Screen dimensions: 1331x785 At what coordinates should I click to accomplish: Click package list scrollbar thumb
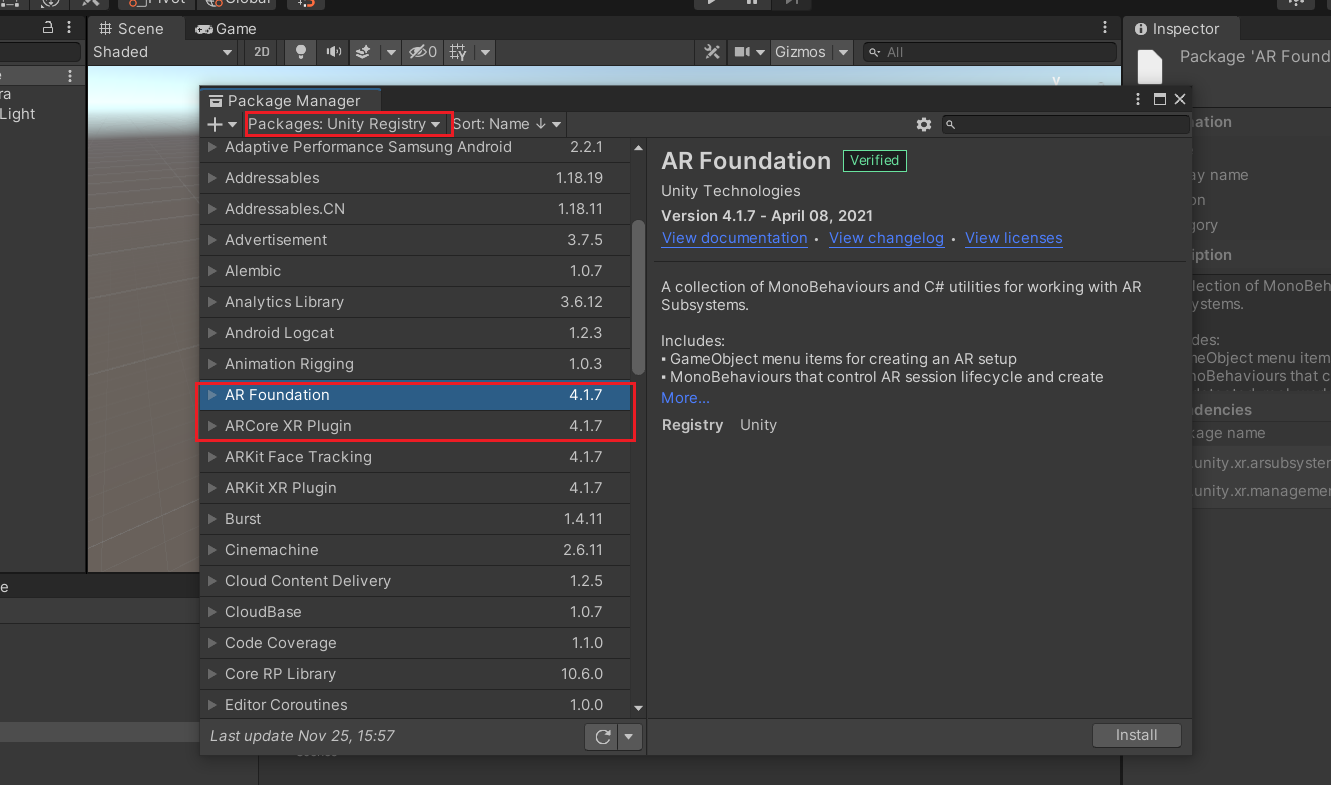coord(638,298)
